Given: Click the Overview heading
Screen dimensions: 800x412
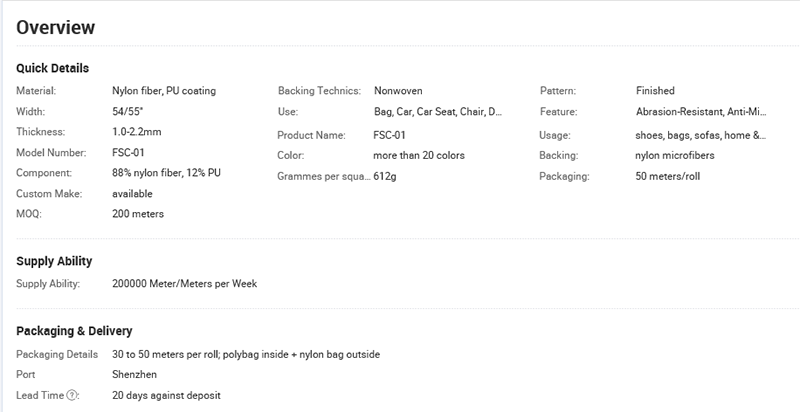Looking at the screenshot, I should (56, 27).
